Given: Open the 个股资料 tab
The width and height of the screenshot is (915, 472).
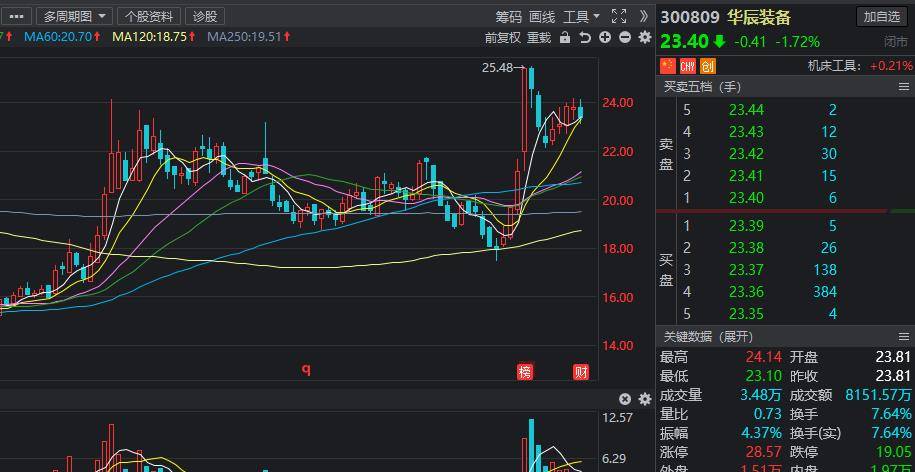Looking at the screenshot, I should tap(149, 16).
